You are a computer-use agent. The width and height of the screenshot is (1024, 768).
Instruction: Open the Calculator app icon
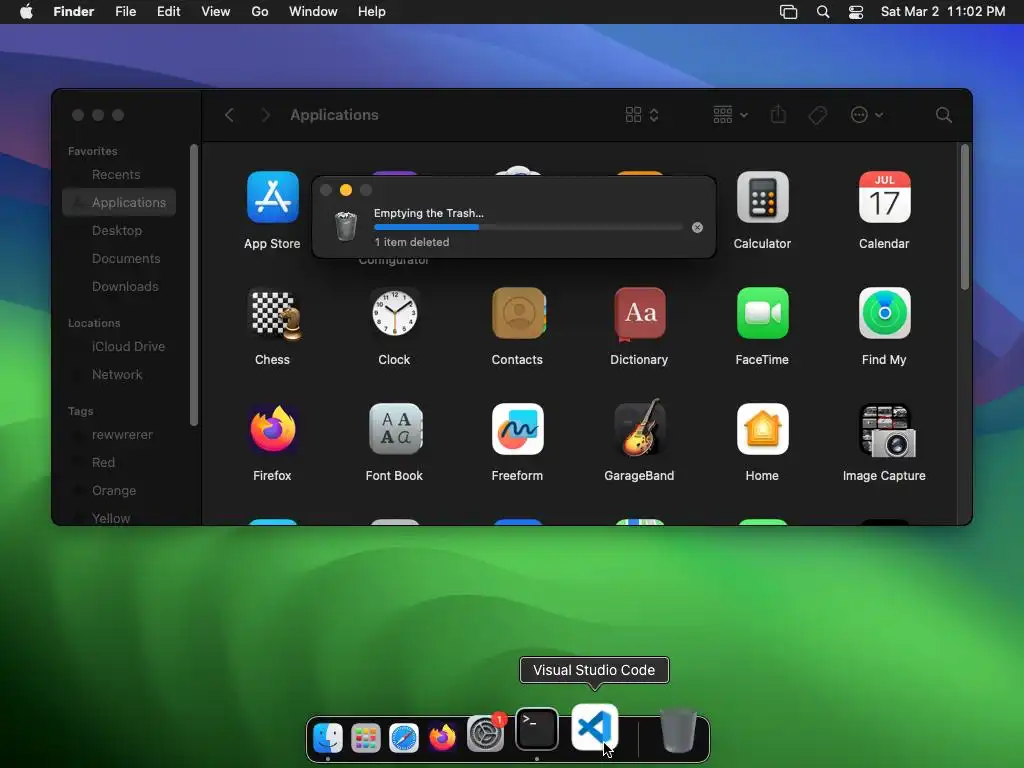pos(762,197)
